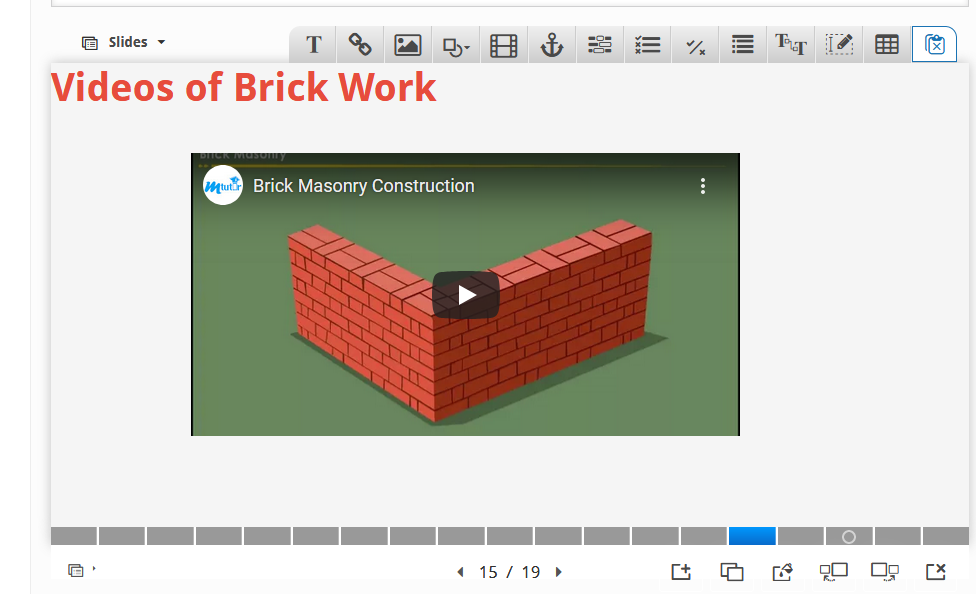
Task: Click the double-T text toolbar icon
Action: click(791, 45)
